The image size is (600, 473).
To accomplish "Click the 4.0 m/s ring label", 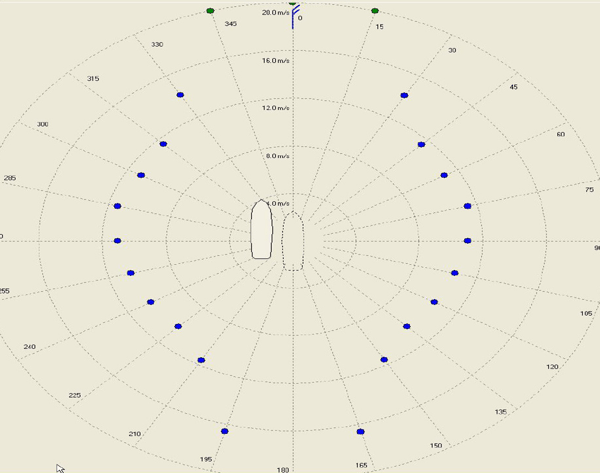I will point(279,204).
